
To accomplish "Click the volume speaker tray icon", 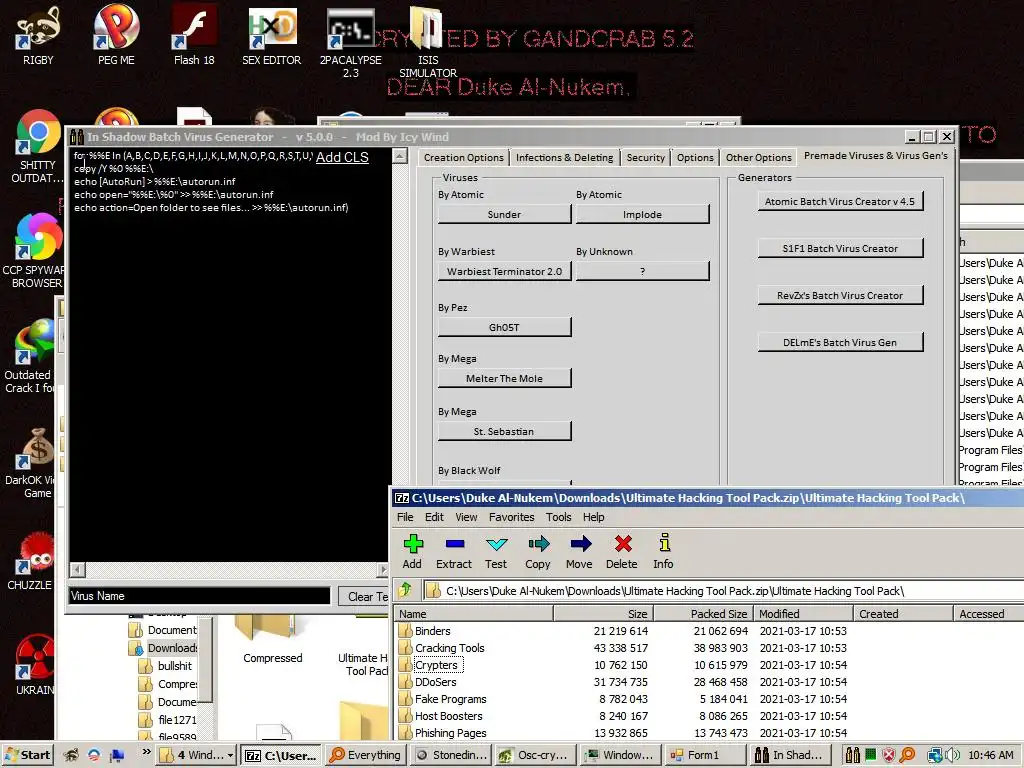I will (952, 755).
